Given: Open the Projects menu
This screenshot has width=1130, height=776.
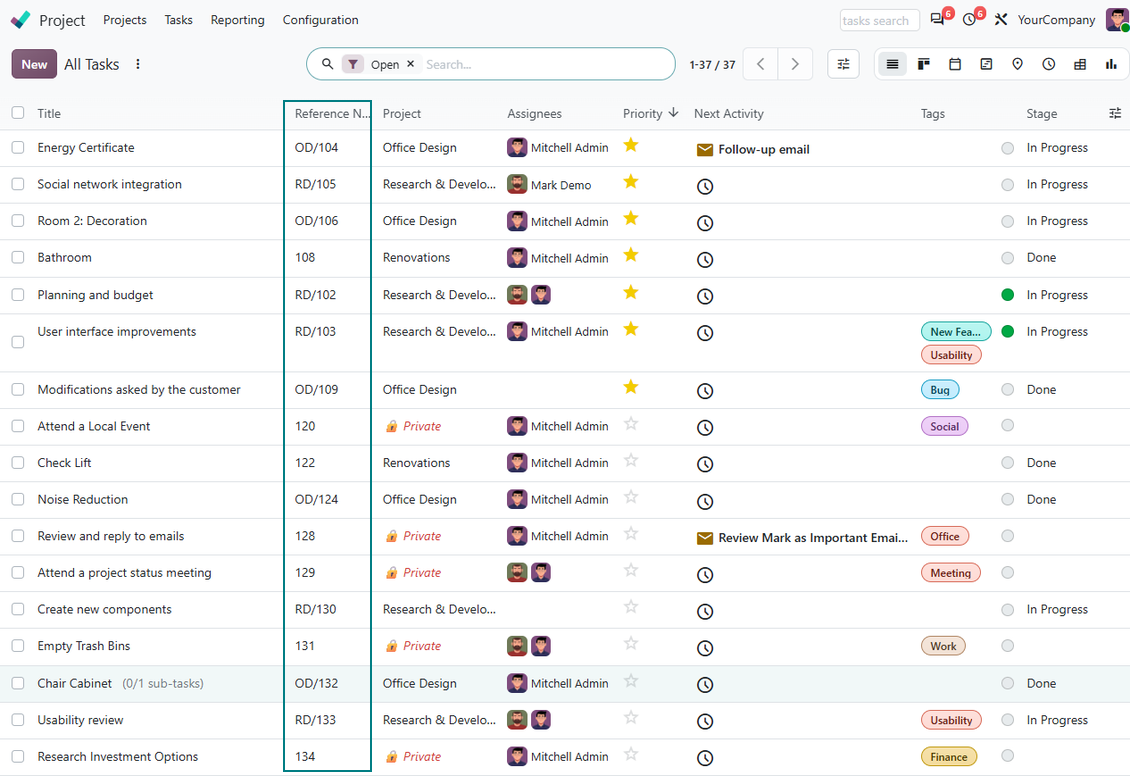Looking at the screenshot, I should [x=125, y=19].
